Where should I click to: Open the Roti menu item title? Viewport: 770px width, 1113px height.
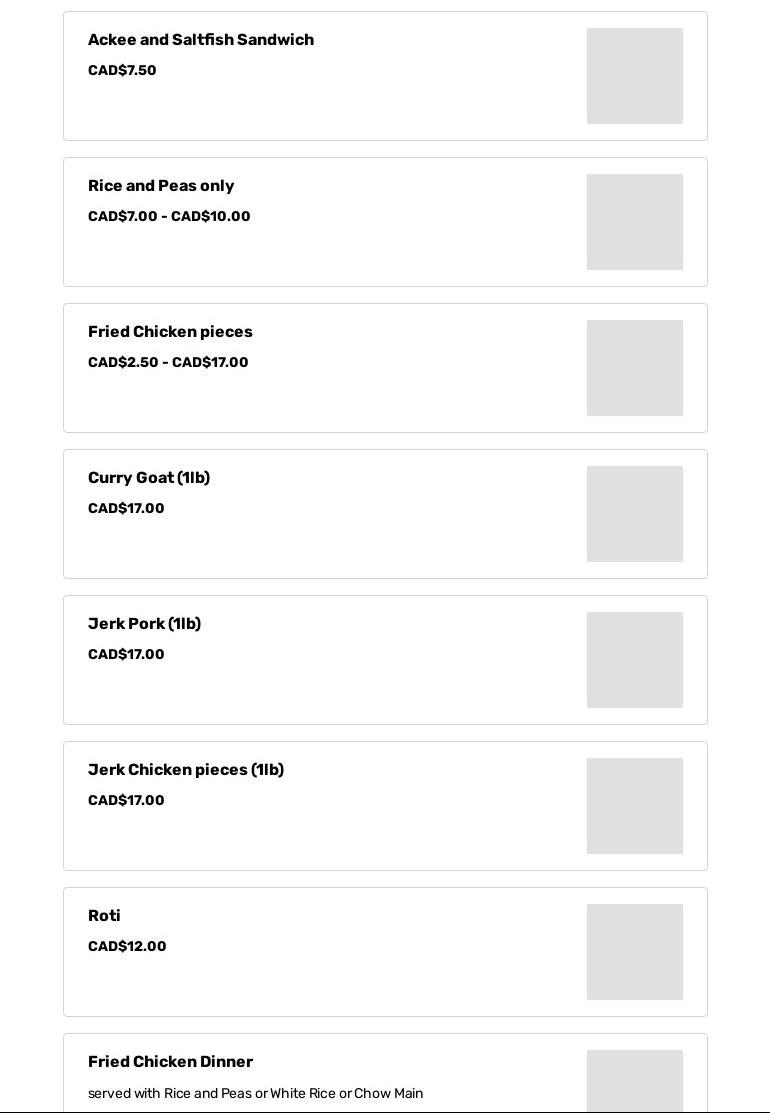pos(104,916)
